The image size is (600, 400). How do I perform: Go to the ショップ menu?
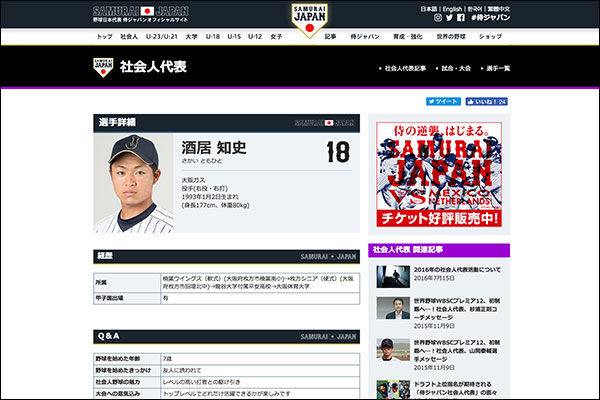490,36
